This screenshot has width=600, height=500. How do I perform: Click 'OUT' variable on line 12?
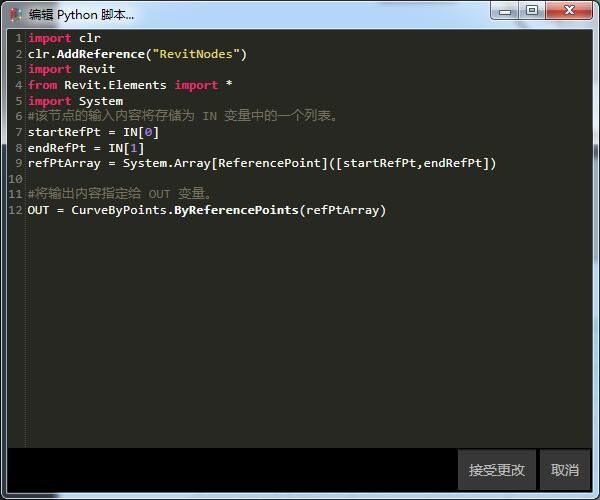38,210
